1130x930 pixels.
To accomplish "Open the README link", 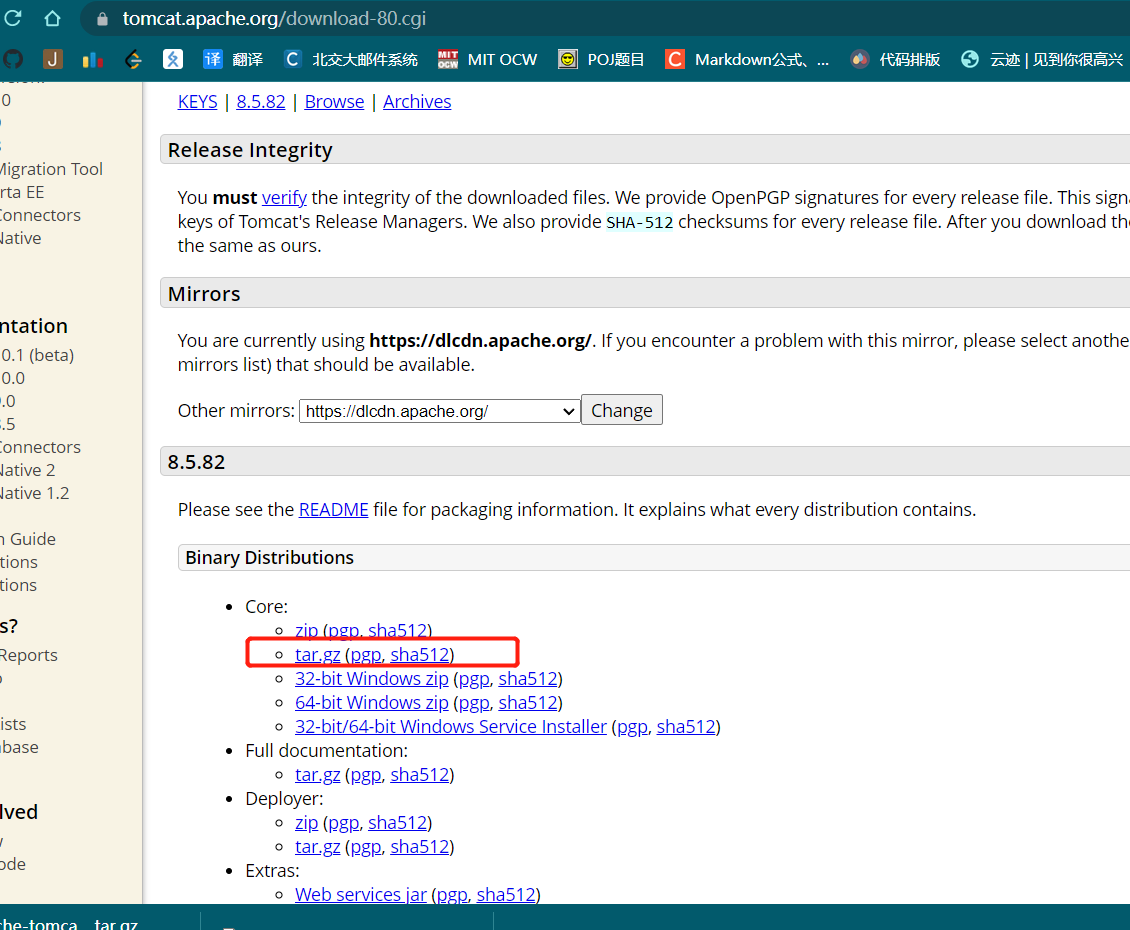I will pyautogui.click(x=334, y=510).
